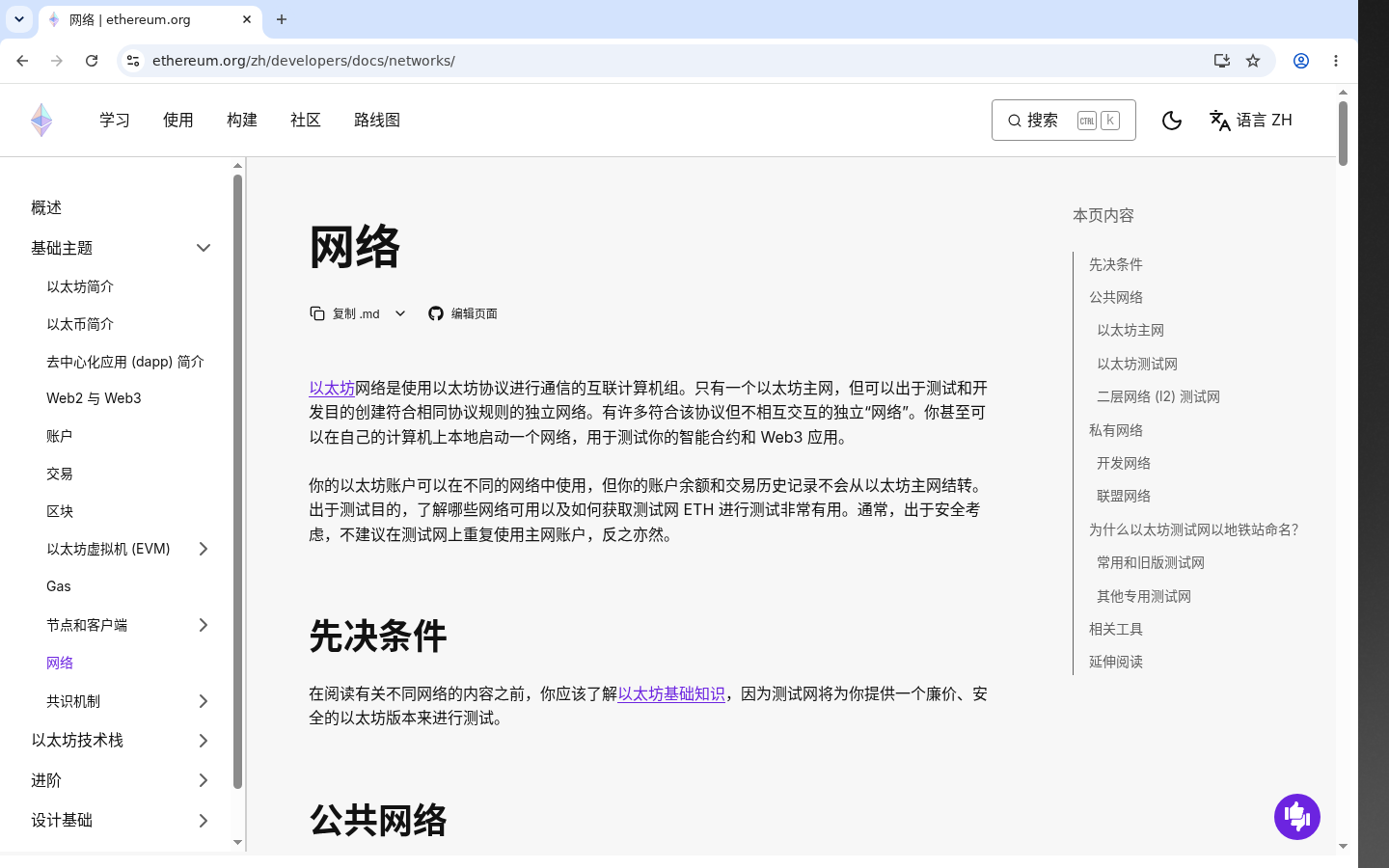Open 区块 sidebar page
The width and height of the screenshot is (1389, 868).
pyautogui.click(x=60, y=511)
